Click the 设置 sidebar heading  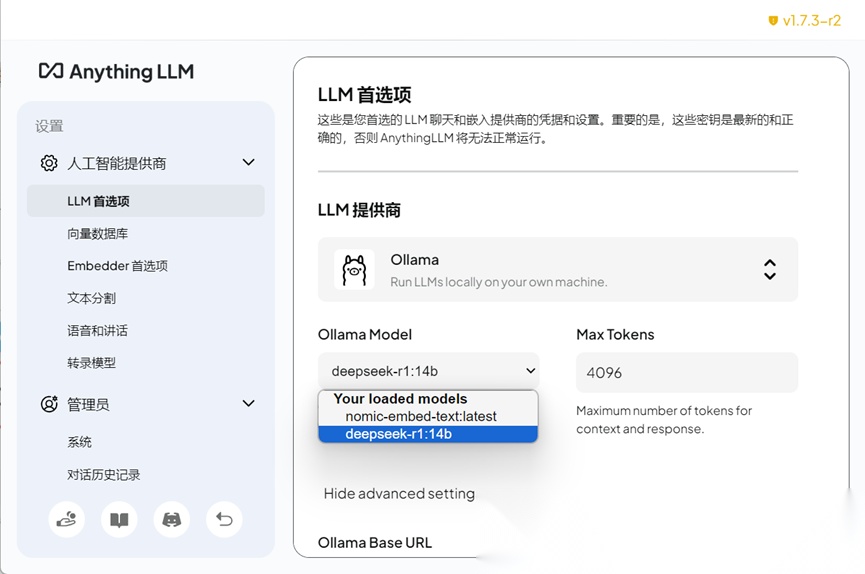point(50,126)
